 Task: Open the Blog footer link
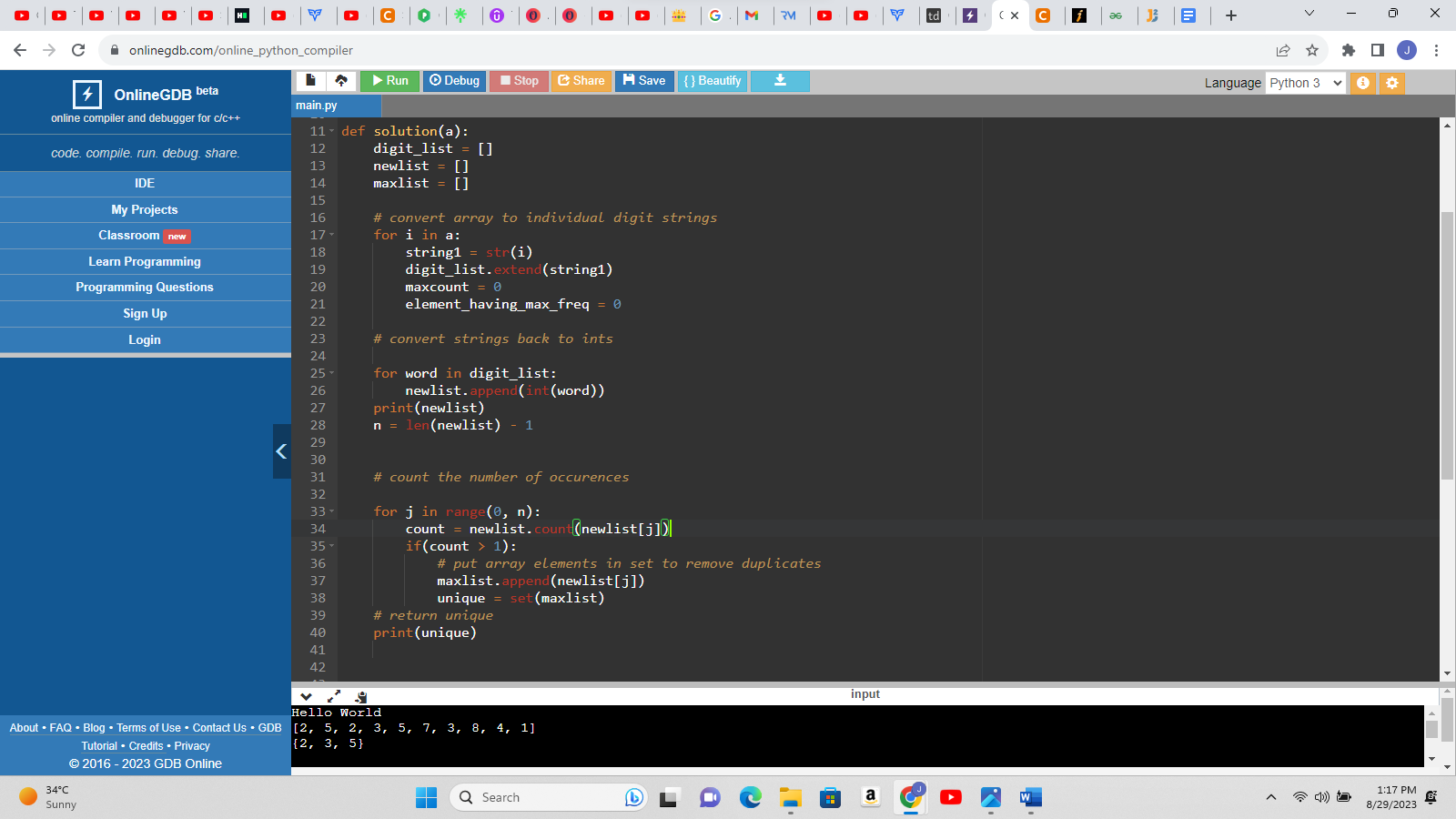point(94,728)
